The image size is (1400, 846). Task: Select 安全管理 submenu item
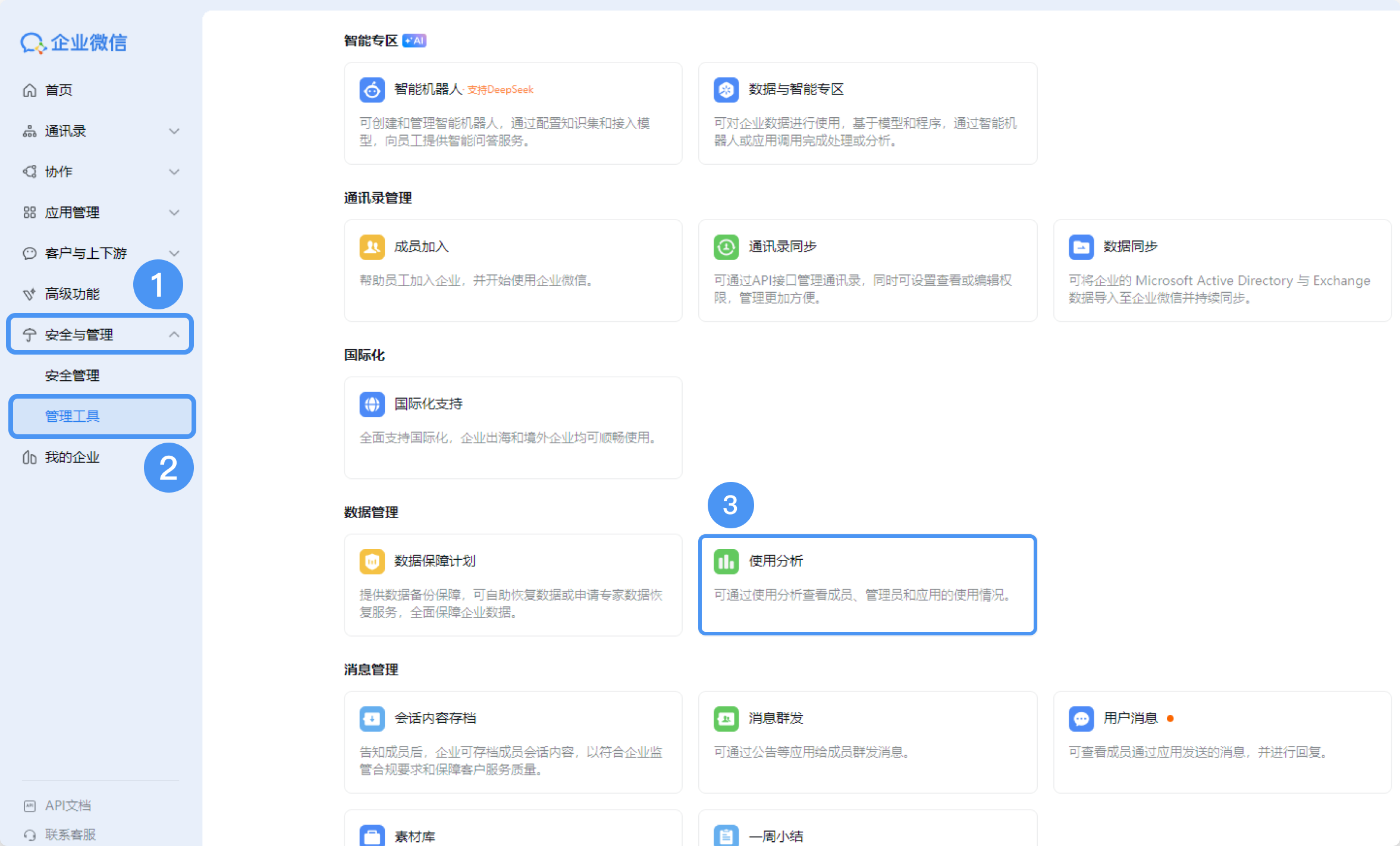click(73, 375)
